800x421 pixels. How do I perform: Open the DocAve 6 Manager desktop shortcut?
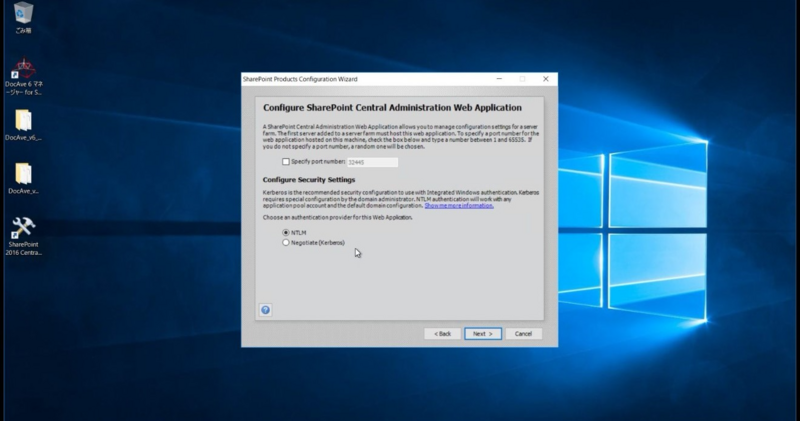[x=23, y=77]
